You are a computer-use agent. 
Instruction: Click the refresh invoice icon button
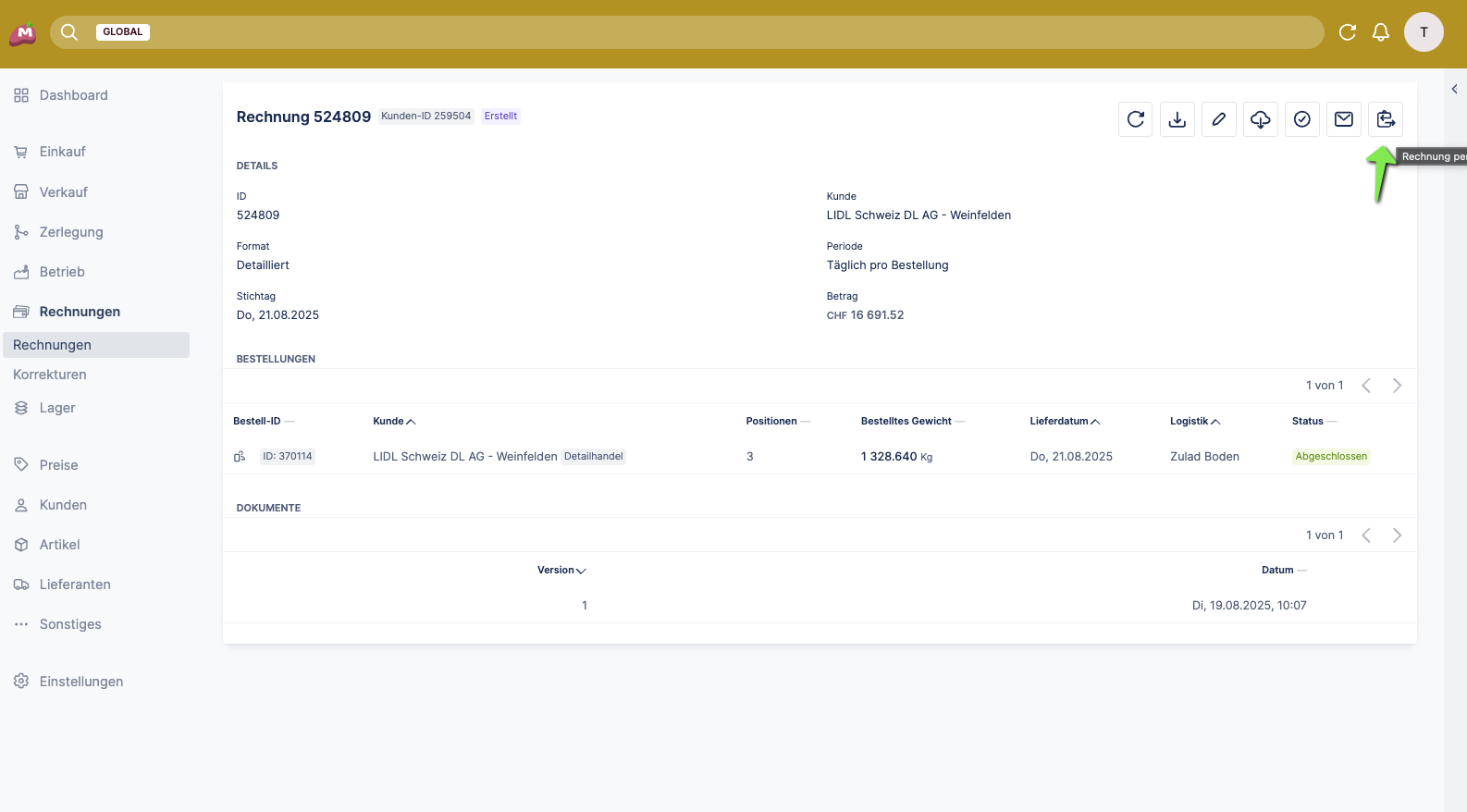point(1135,119)
